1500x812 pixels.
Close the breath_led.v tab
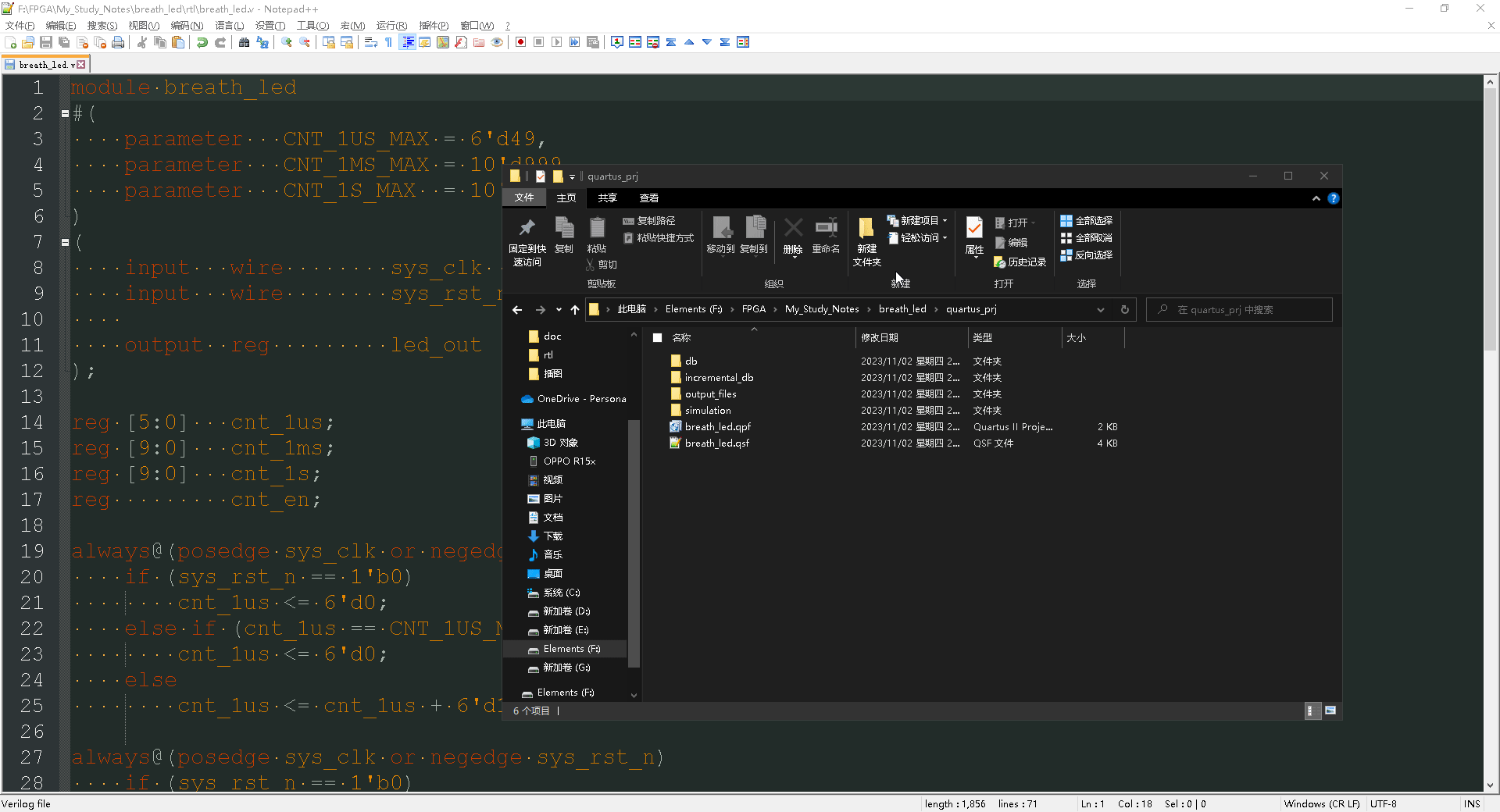point(81,65)
